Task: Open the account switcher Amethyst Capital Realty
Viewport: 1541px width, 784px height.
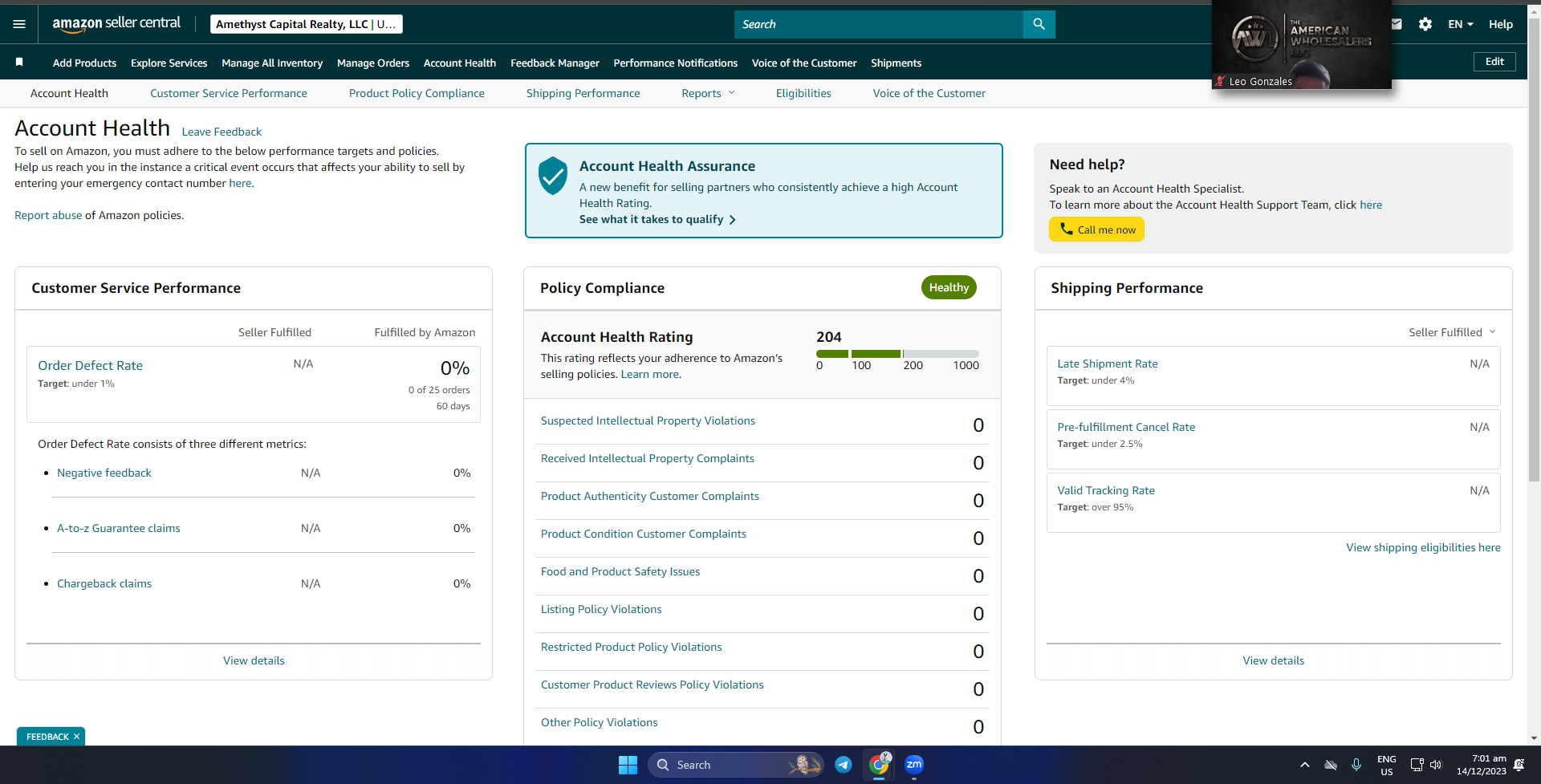Action: click(x=307, y=24)
